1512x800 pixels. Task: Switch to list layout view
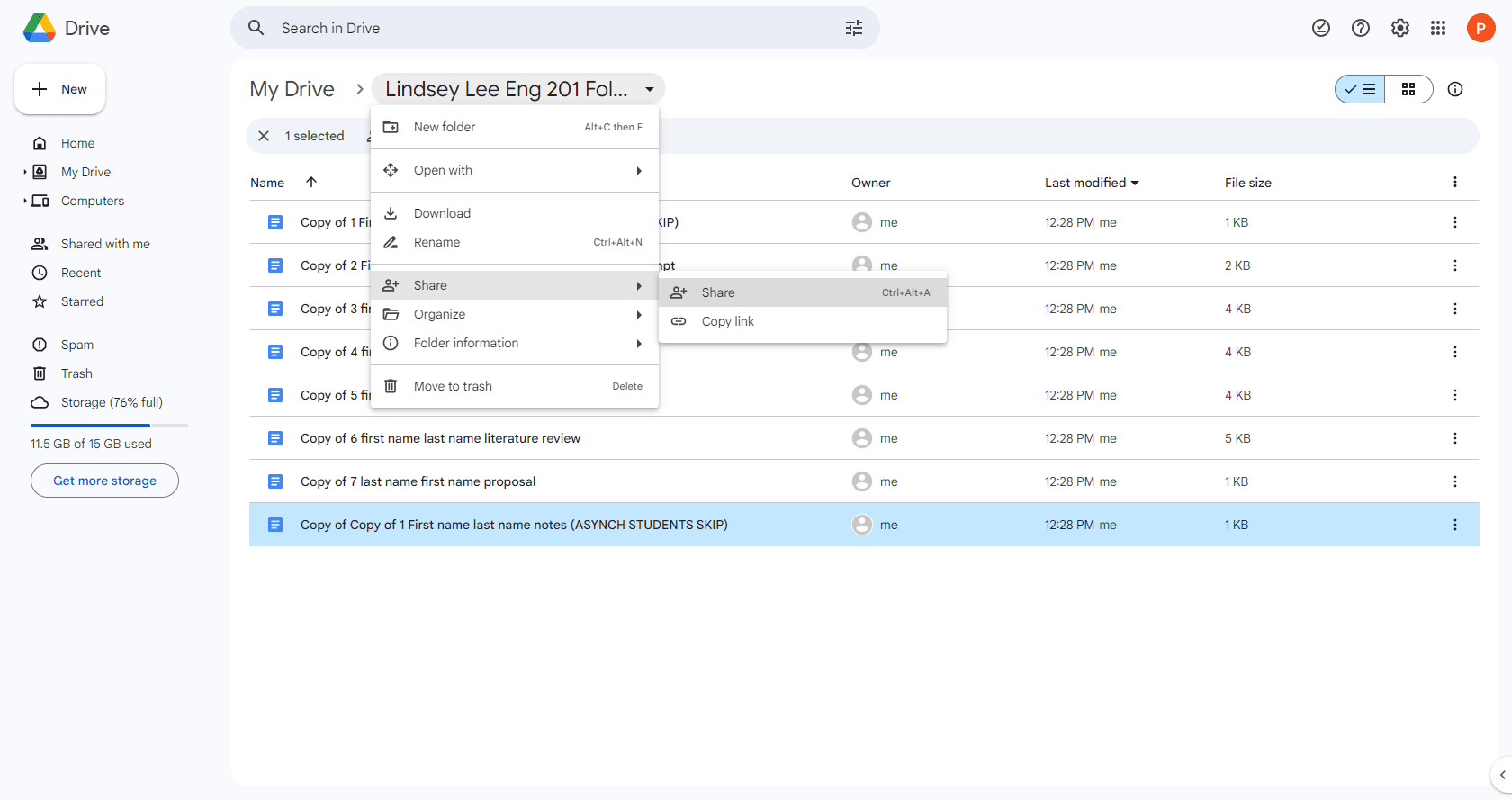(1360, 89)
